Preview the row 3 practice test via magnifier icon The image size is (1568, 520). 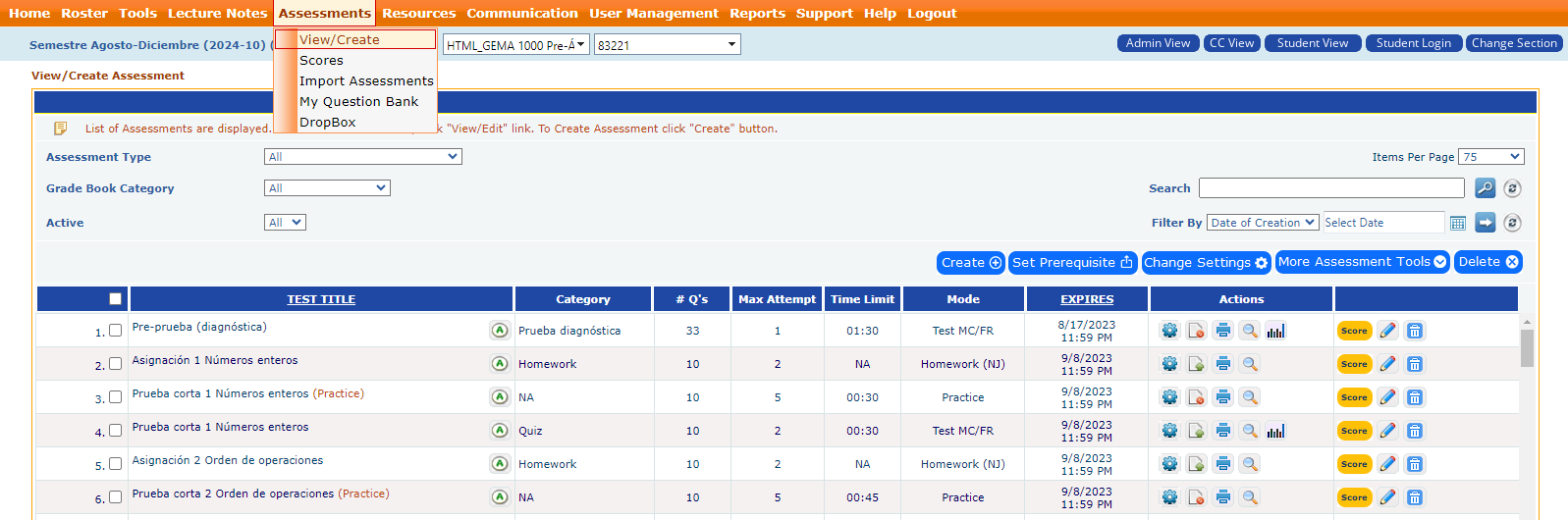(1250, 397)
